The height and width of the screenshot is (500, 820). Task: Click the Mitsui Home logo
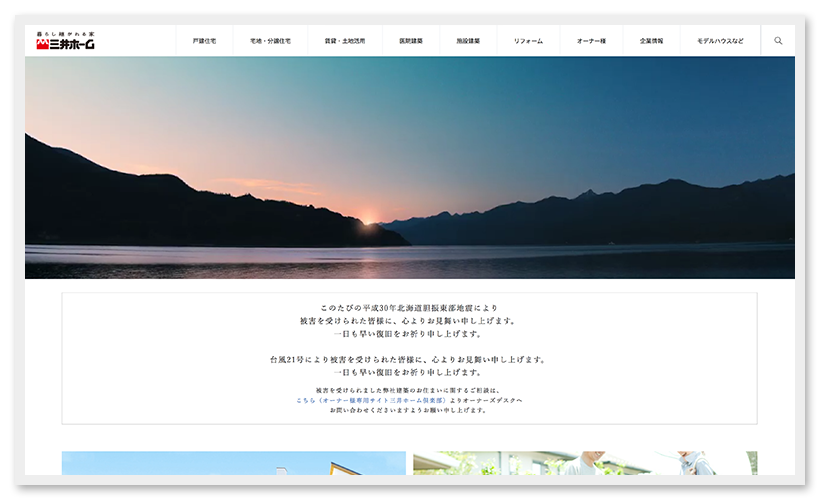[68, 43]
